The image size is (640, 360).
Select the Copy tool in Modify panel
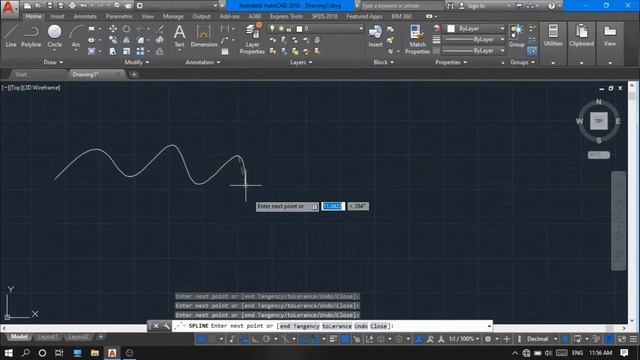click(x=113, y=40)
